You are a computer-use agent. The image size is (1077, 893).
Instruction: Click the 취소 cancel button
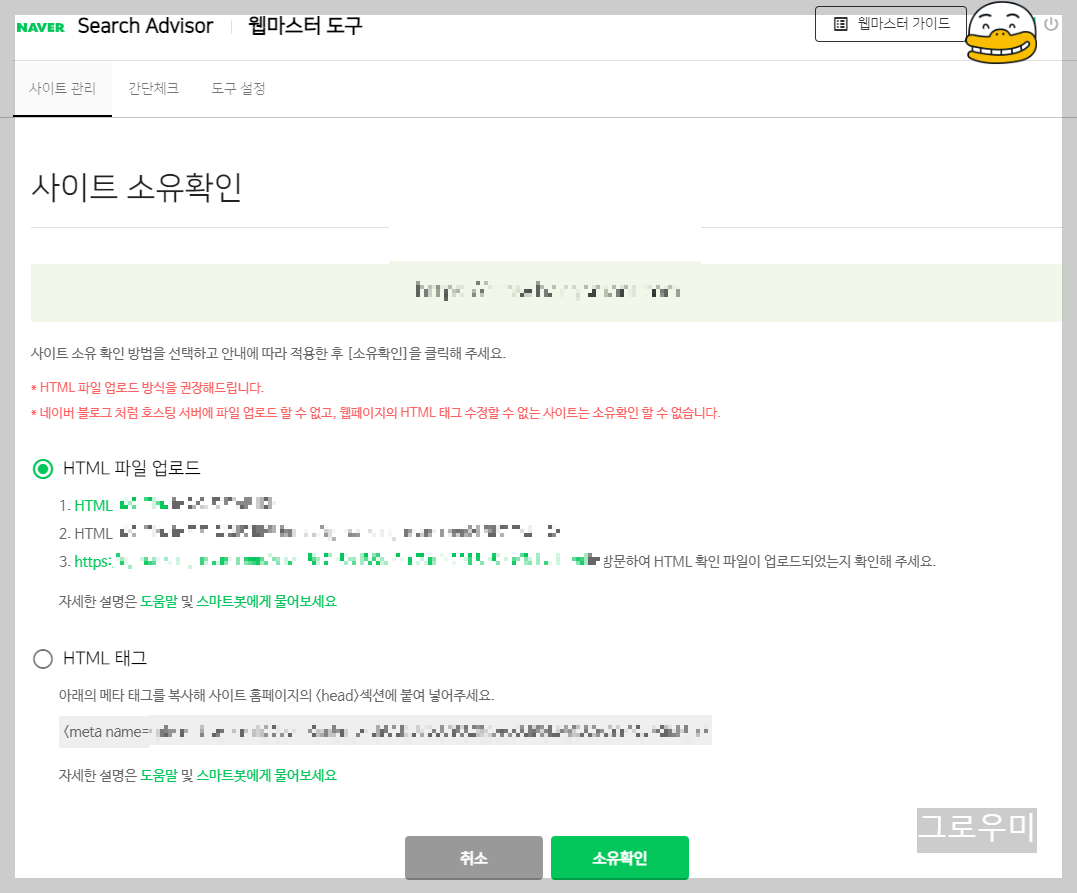[473, 857]
